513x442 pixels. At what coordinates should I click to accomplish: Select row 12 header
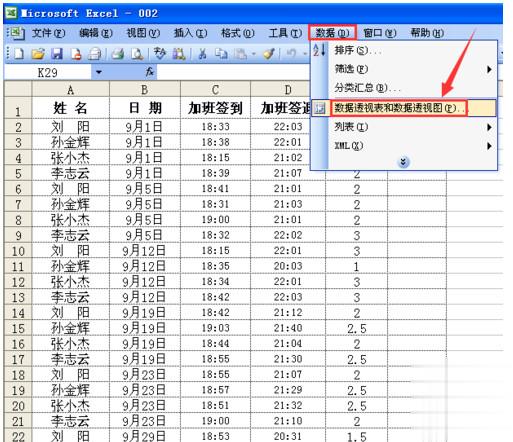(x=18, y=282)
